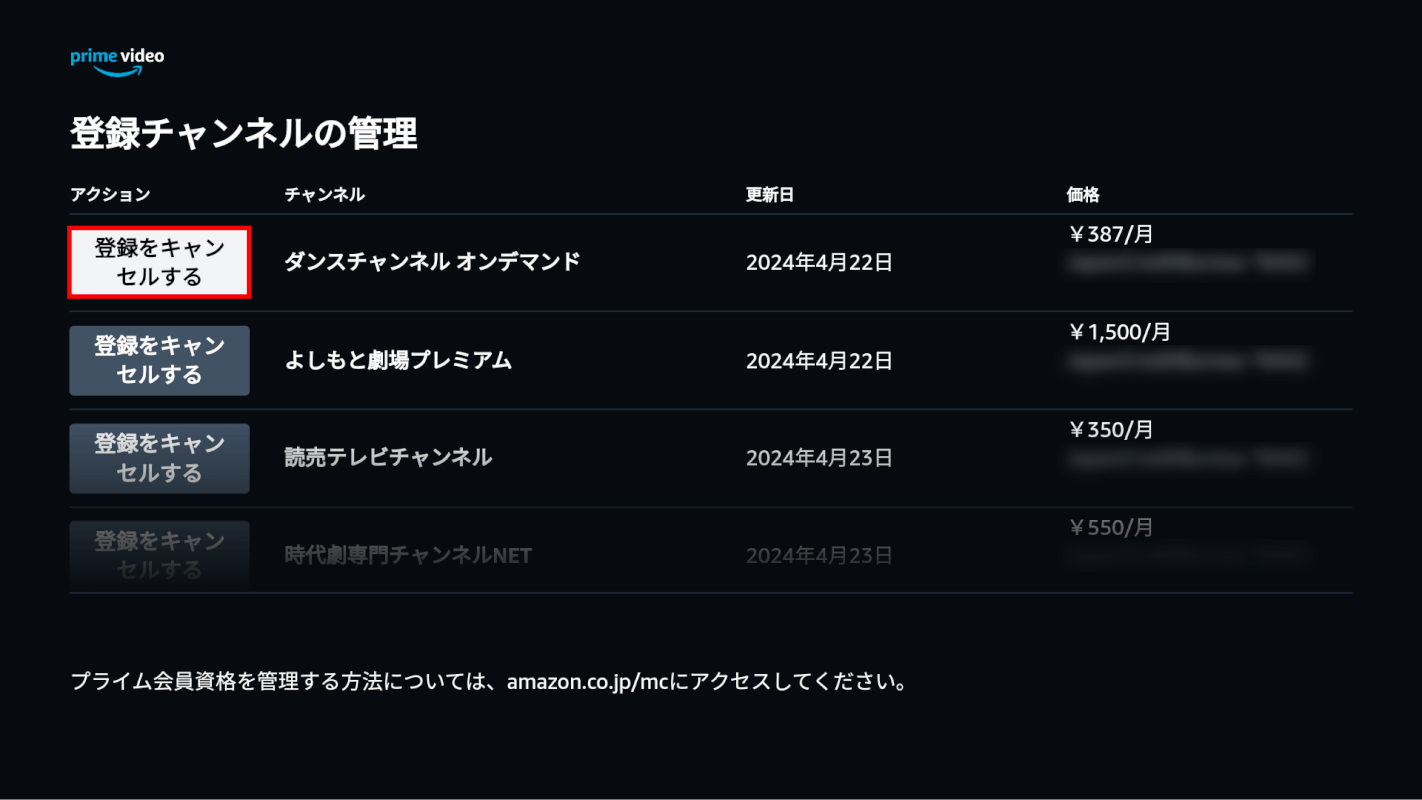
Task: Click the ￥387/月 price
Action: click(x=1111, y=235)
